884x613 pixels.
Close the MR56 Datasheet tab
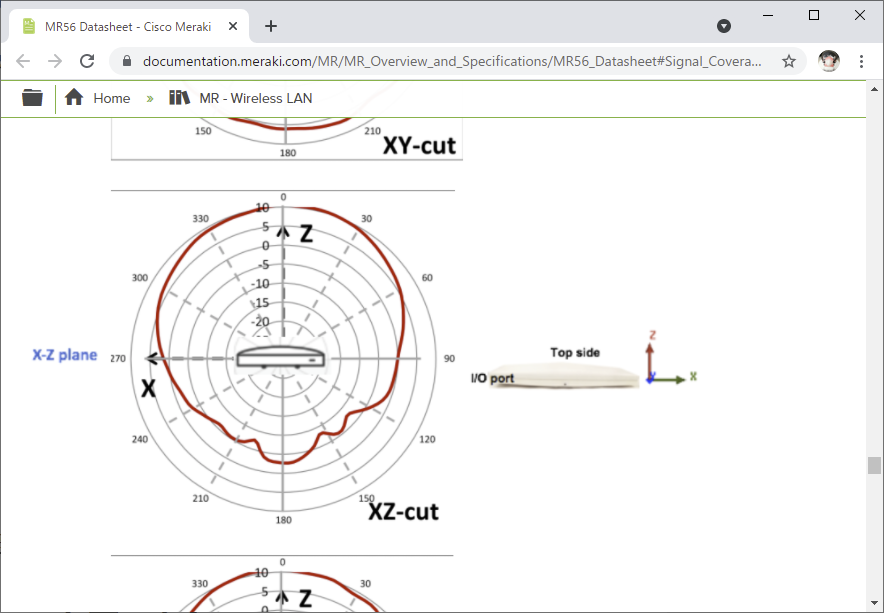pos(233,26)
